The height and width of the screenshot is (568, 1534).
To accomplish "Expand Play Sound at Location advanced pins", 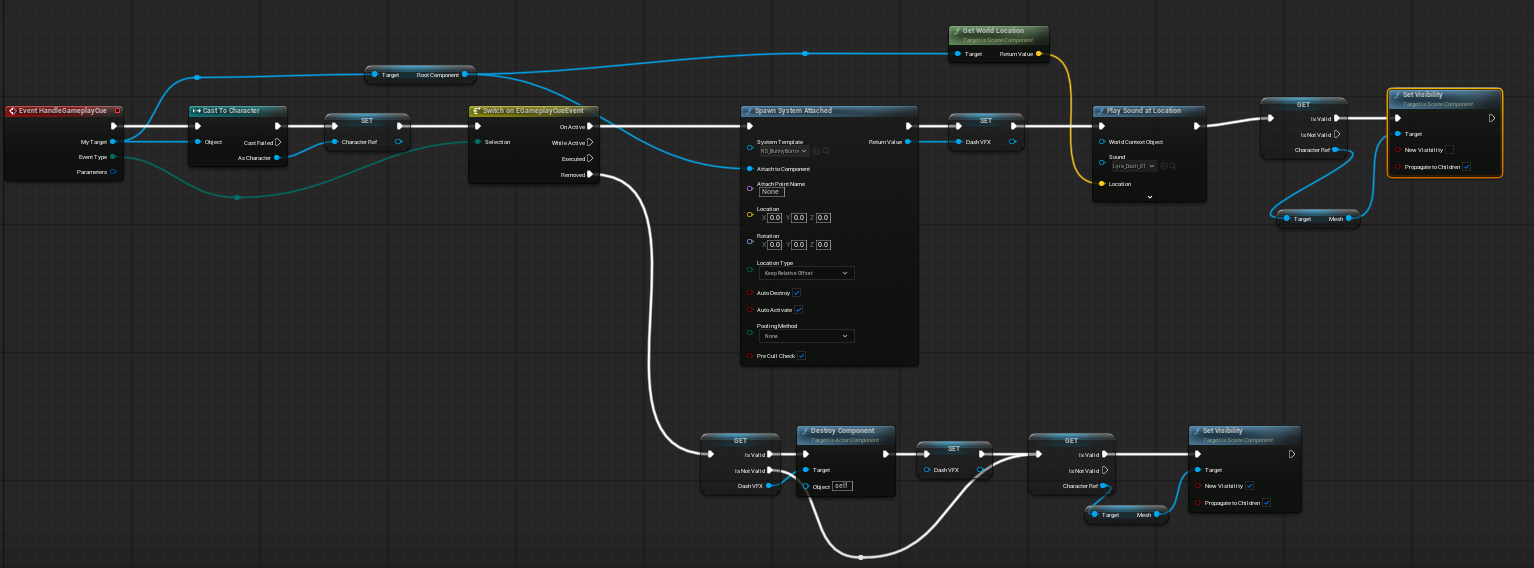I will click(x=1150, y=197).
